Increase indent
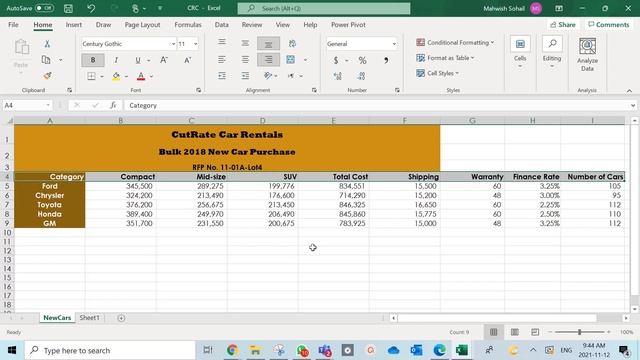Screen dimensions: 640x360 [x=245, y=76]
